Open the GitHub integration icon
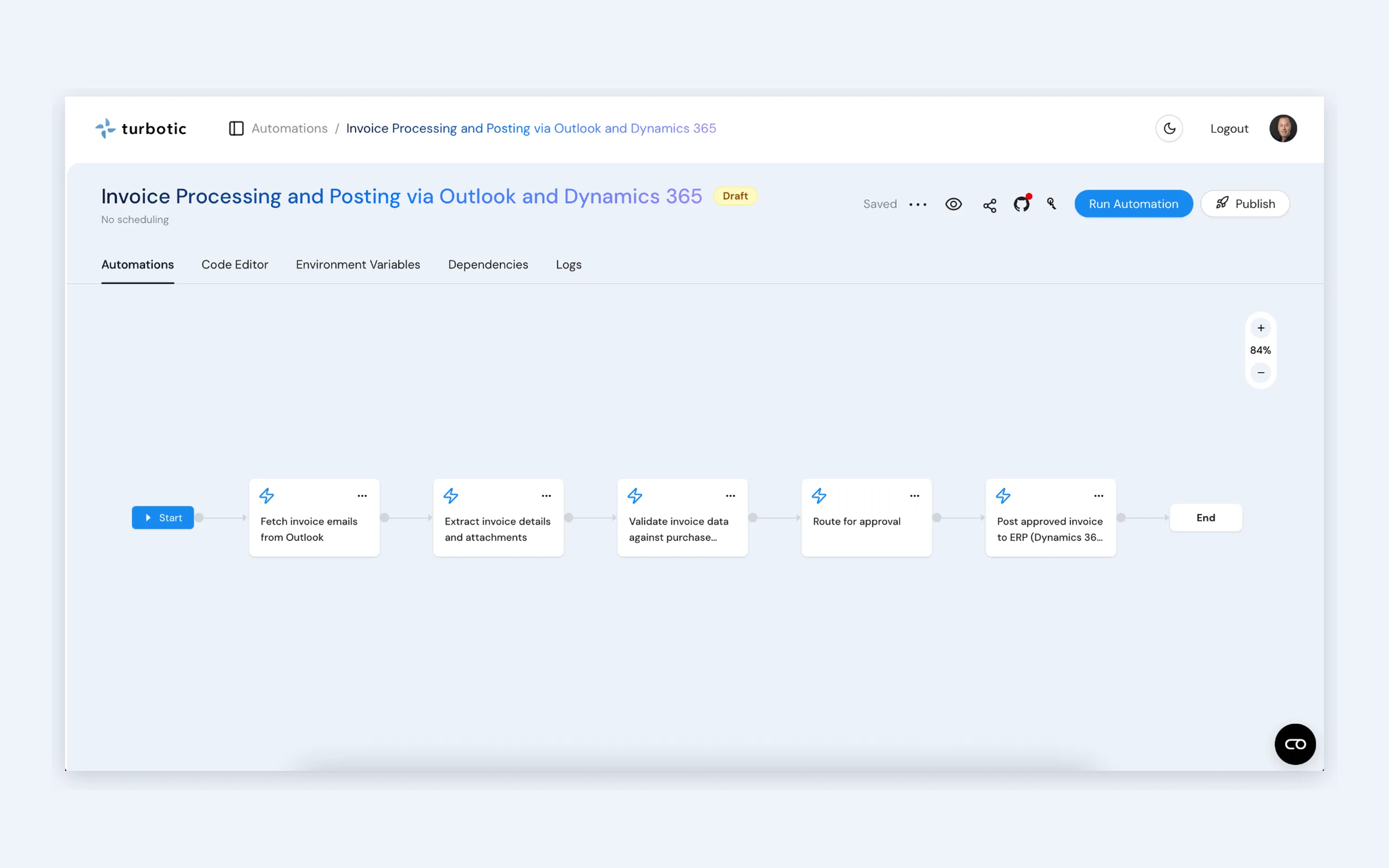The height and width of the screenshot is (868, 1389). [1022, 204]
